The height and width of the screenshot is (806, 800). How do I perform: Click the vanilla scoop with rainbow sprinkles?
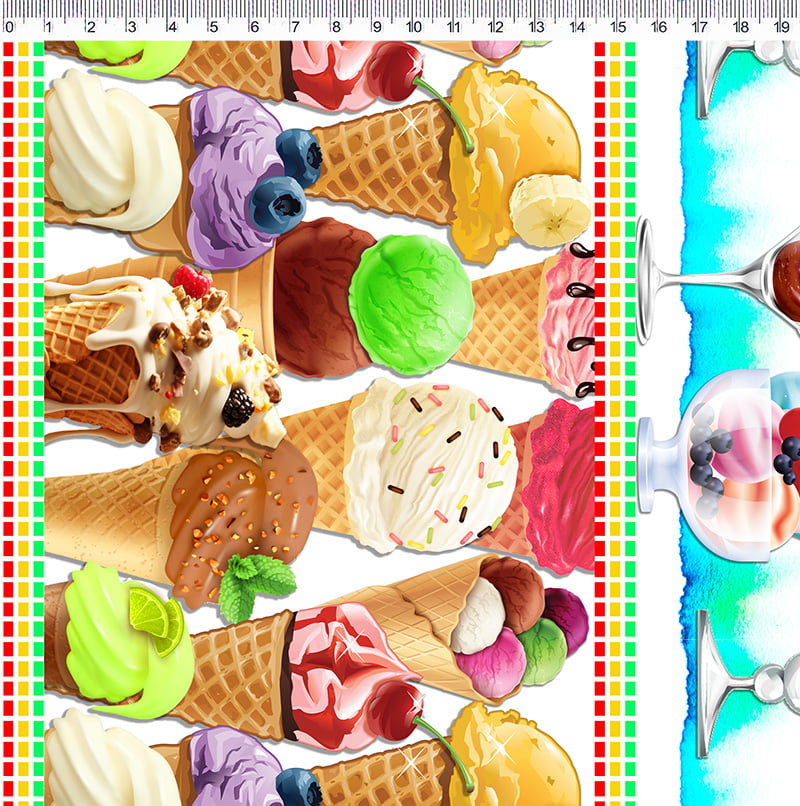pos(430,465)
